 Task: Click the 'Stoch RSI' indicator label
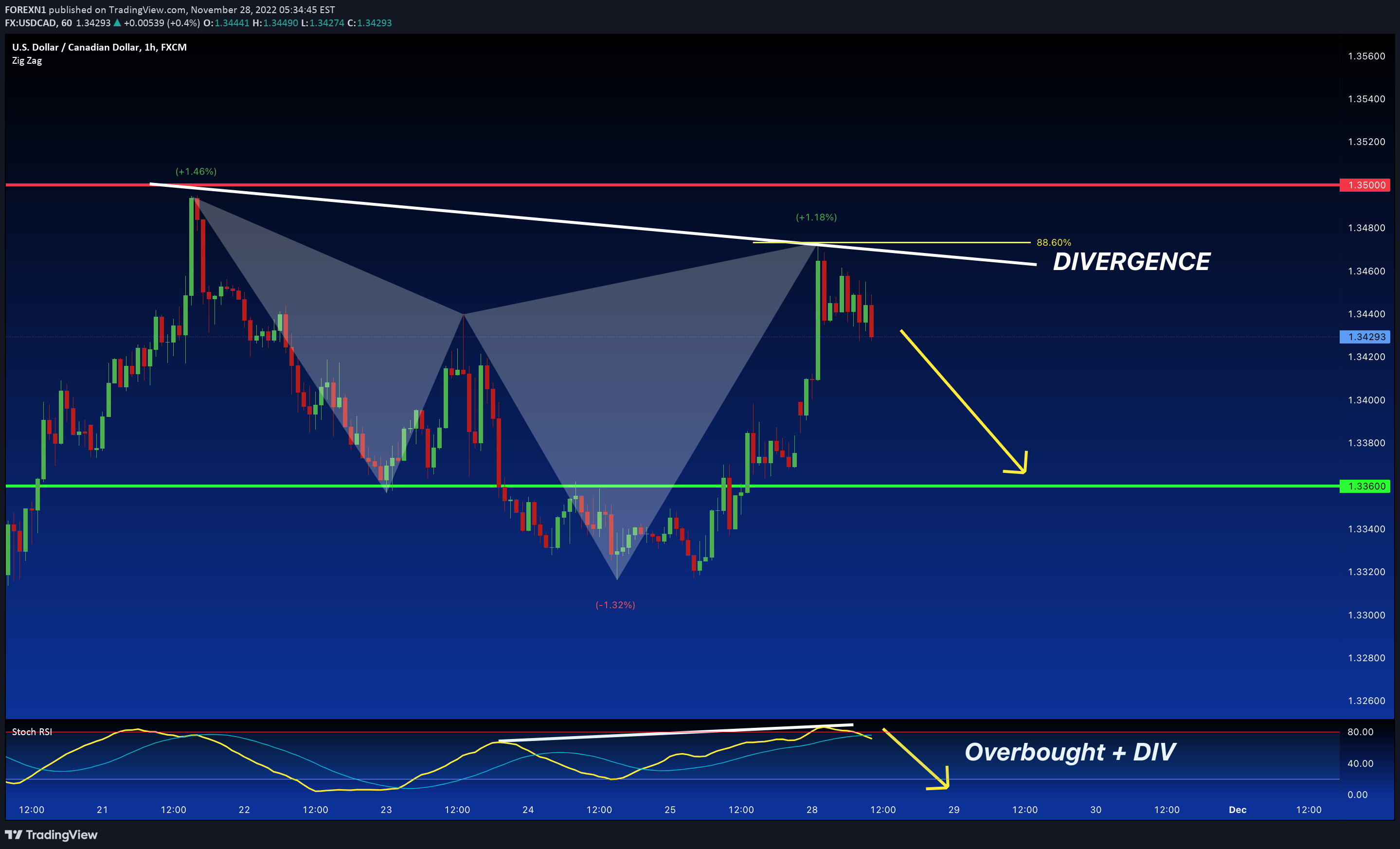tap(32, 732)
